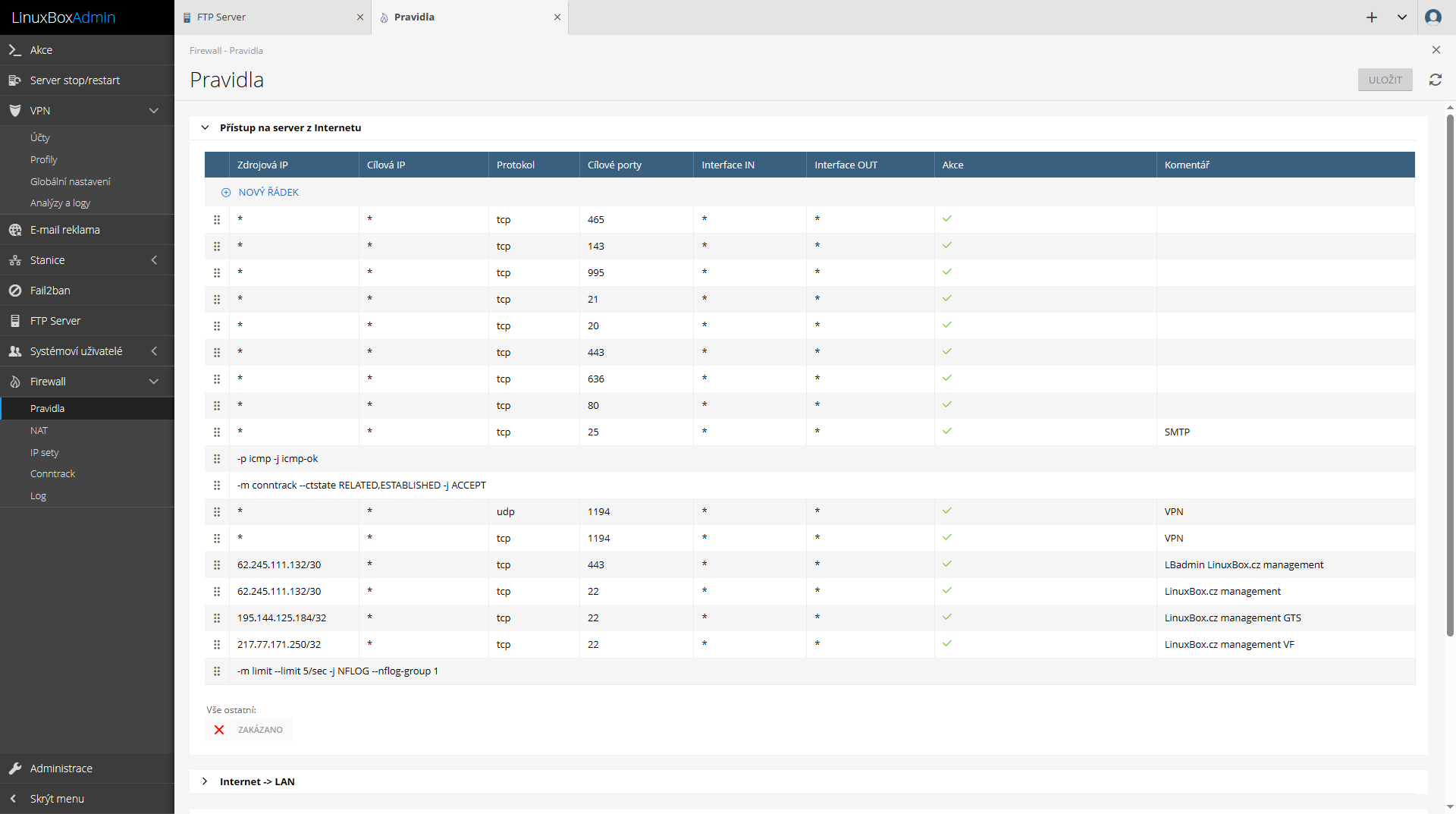Expand the Internet -> LAN section
Image resolution: width=1456 pixels, height=814 pixels.
pos(205,781)
